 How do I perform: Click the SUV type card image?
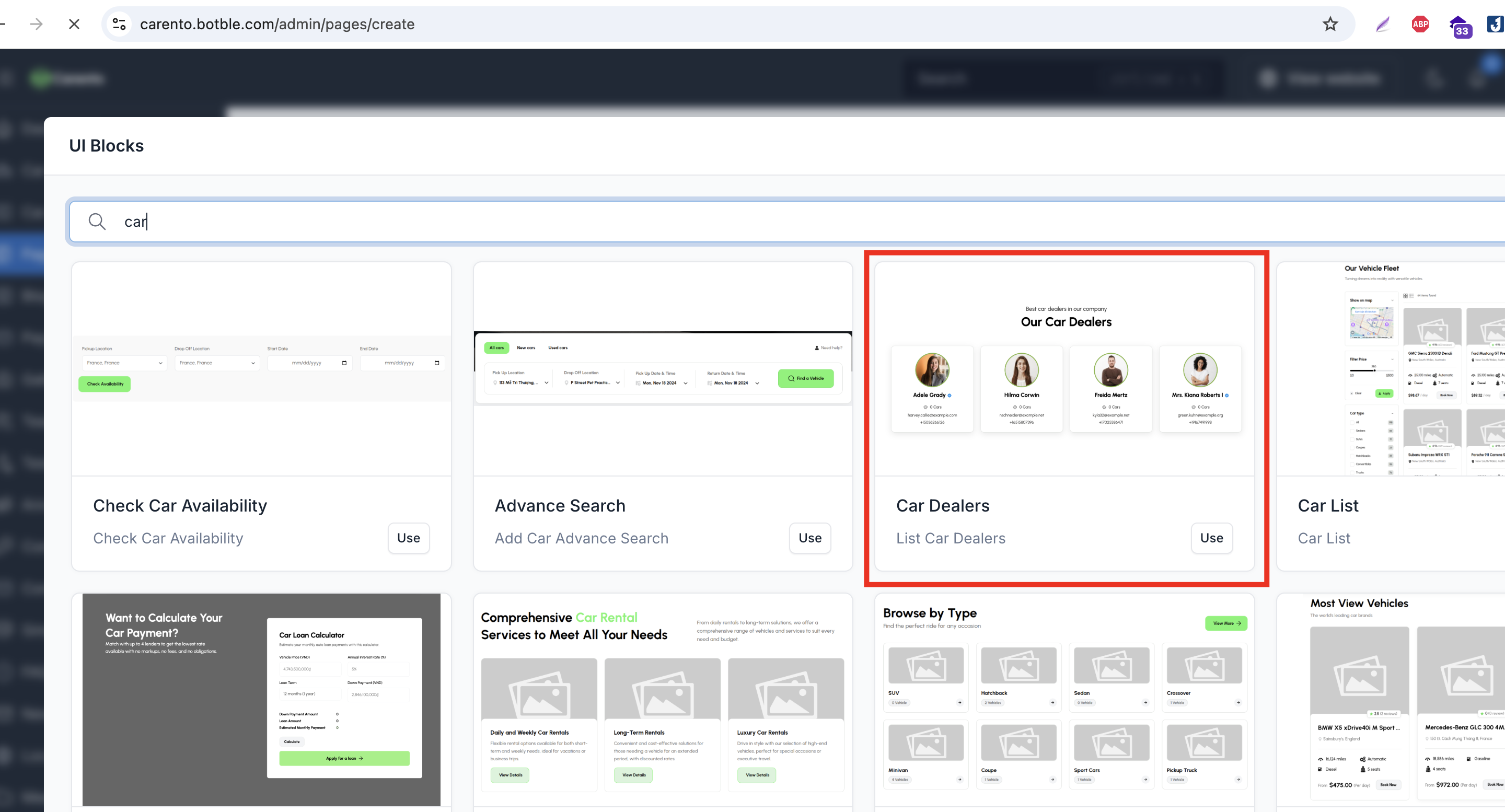[x=926, y=665]
